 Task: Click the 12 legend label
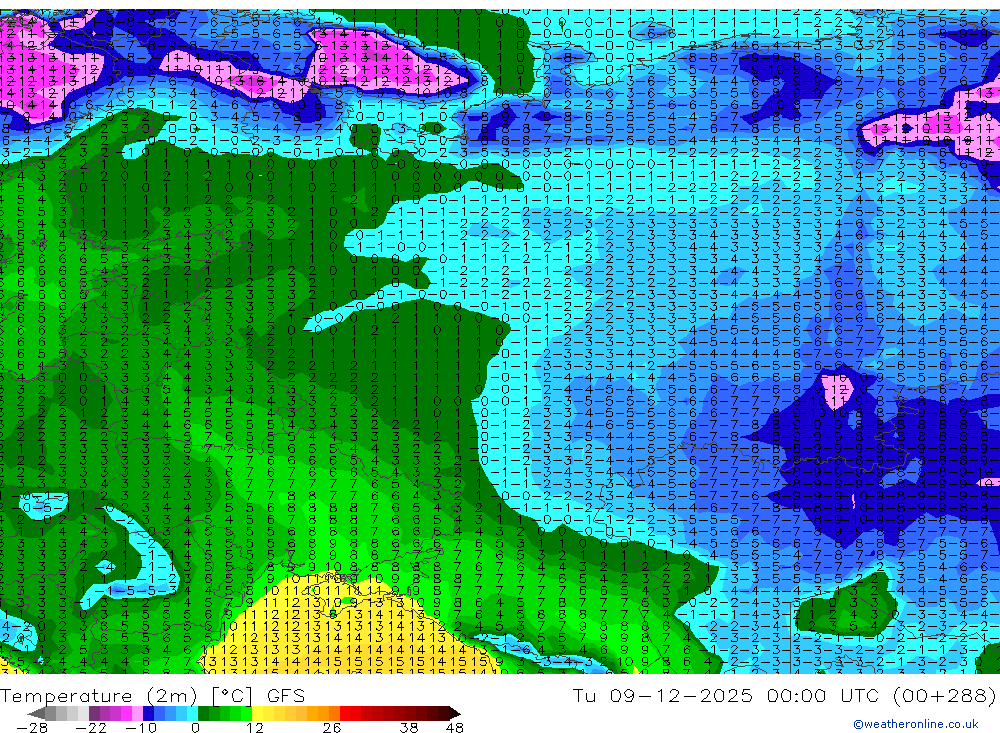coord(255,728)
